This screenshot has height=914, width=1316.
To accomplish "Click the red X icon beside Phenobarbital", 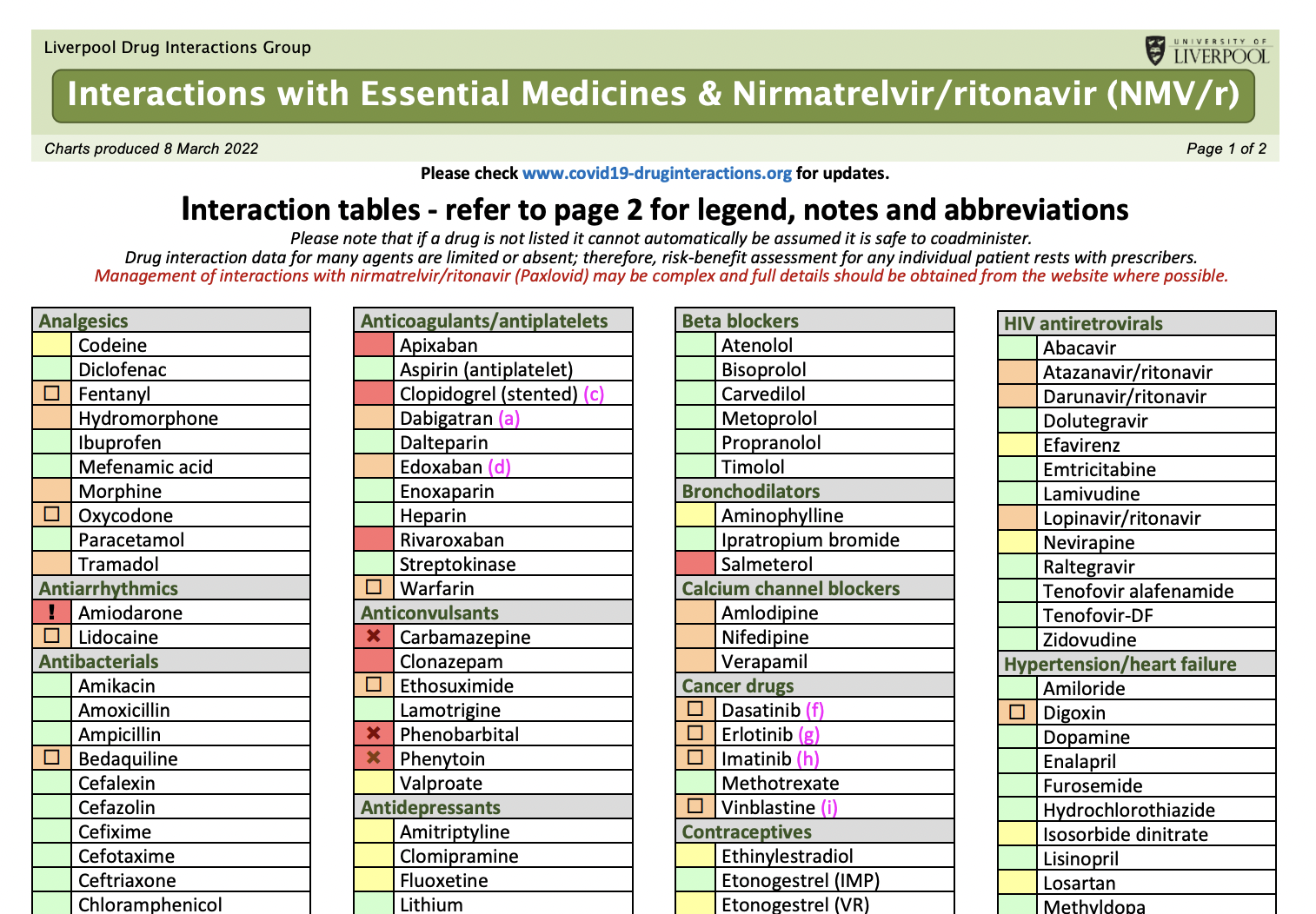I will click(x=374, y=733).
